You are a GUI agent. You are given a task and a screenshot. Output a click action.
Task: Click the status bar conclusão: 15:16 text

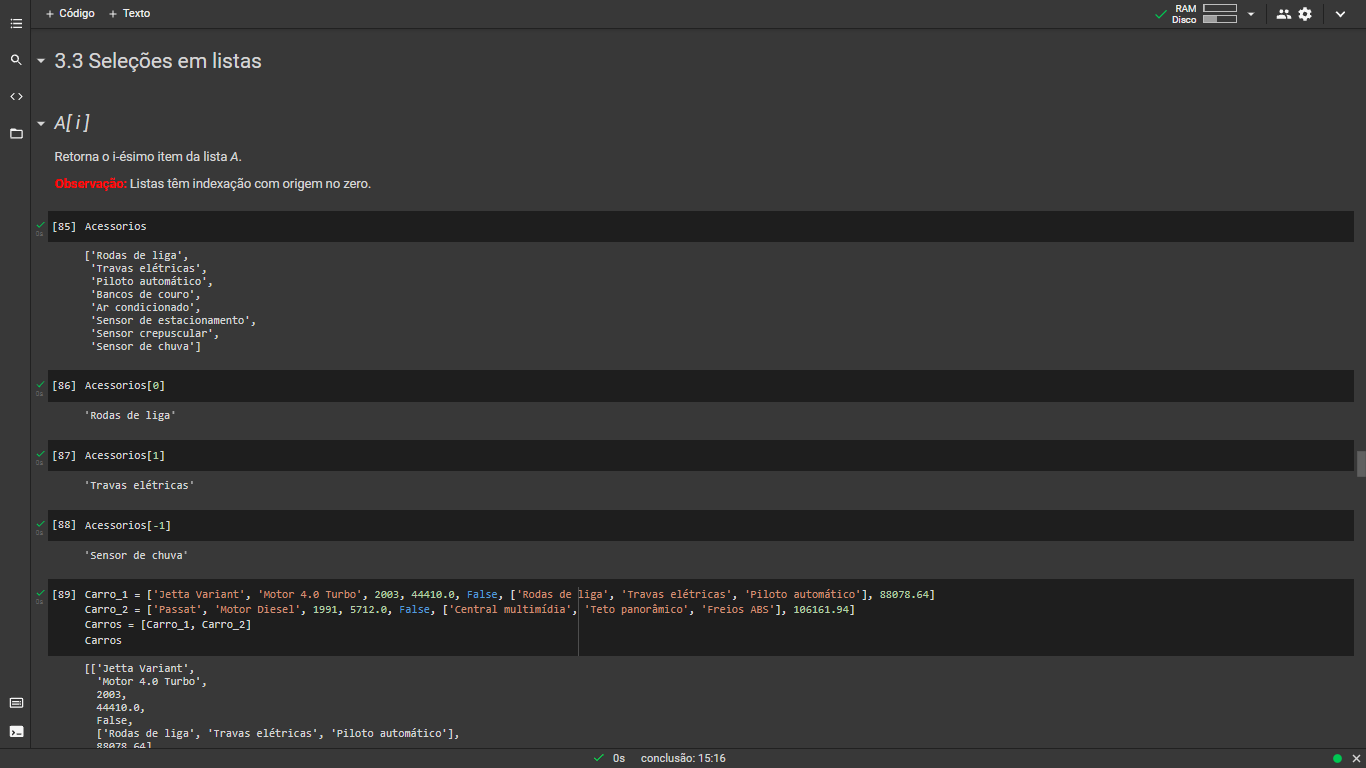click(x=683, y=758)
